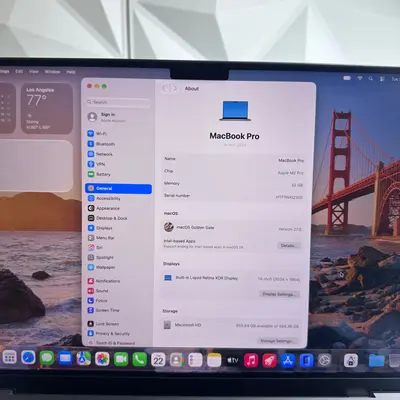Viewport: 400px width, 400px height.
Task: Select General in the settings sidebar
Action: coord(118,188)
